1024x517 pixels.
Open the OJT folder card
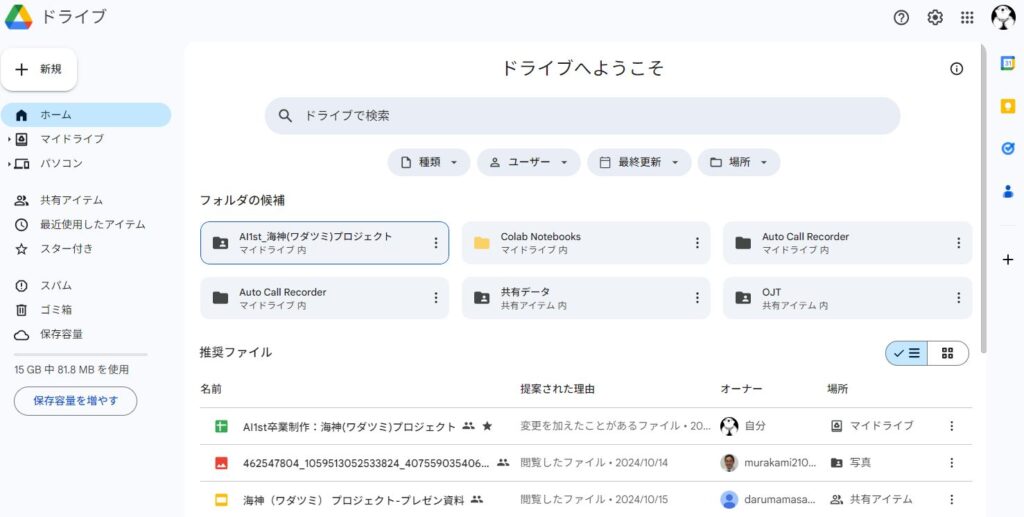tap(847, 298)
